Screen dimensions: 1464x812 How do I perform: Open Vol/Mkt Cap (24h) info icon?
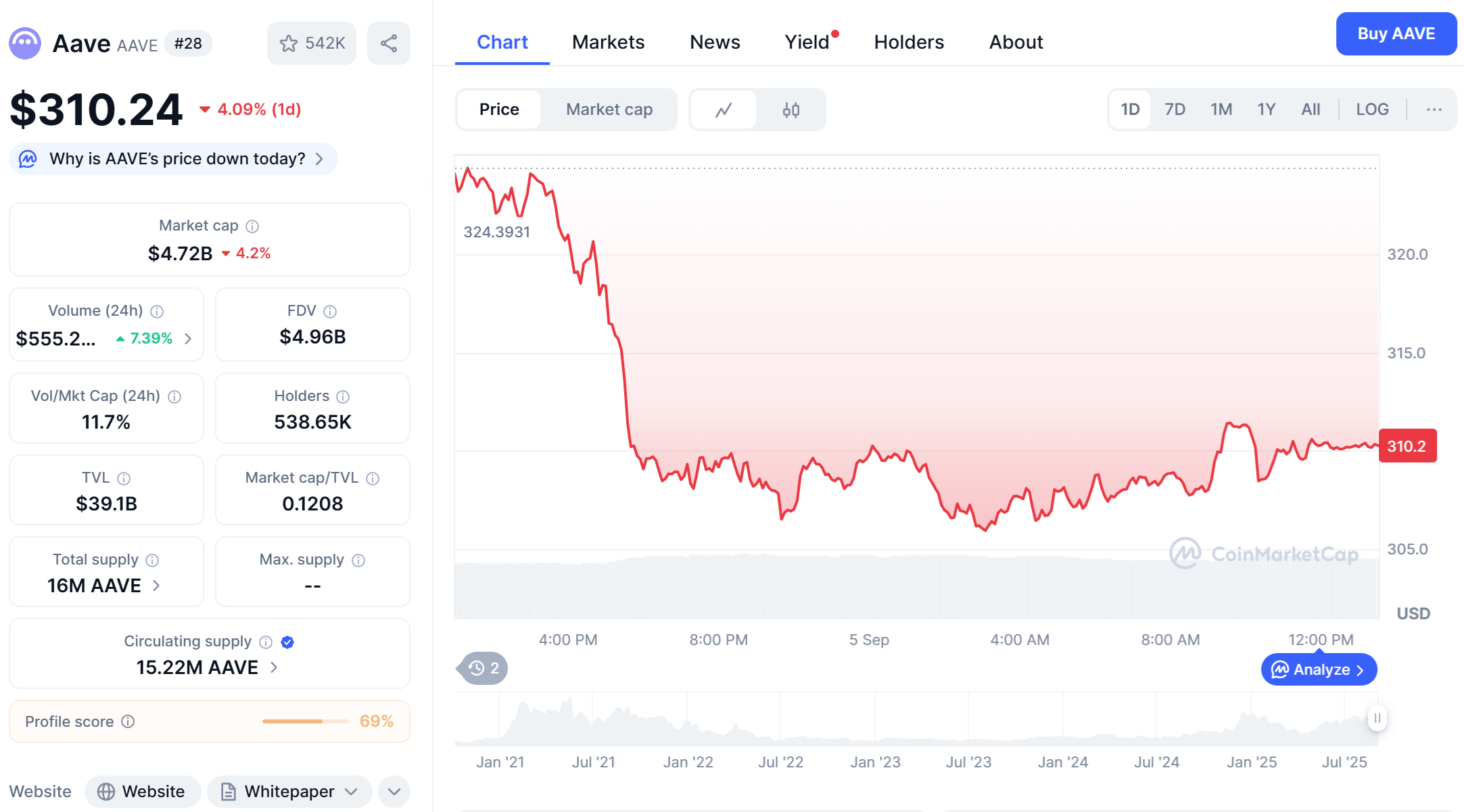point(174,396)
